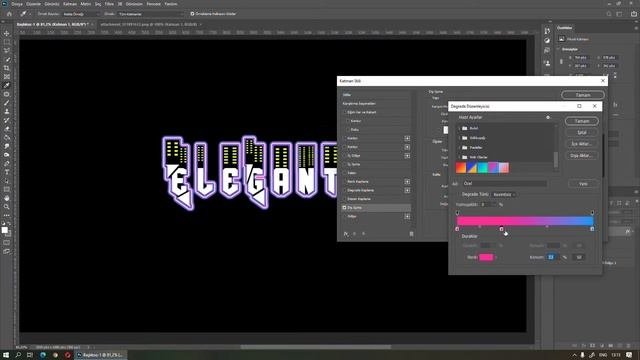Open Windows Start menu
Image resolution: width=640 pixels, height=360 pixels.
tap(6, 355)
